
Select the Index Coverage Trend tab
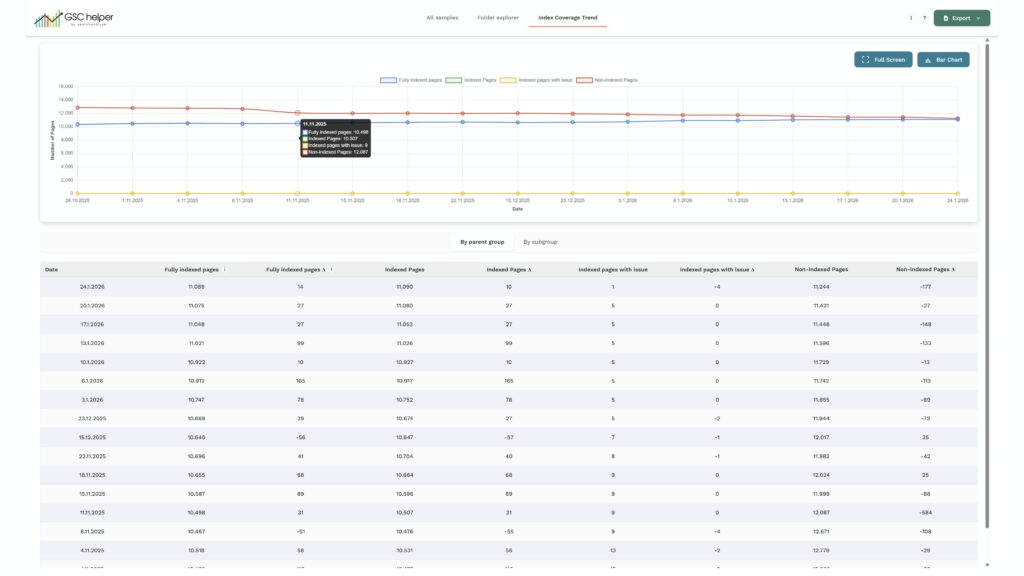pos(567,18)
